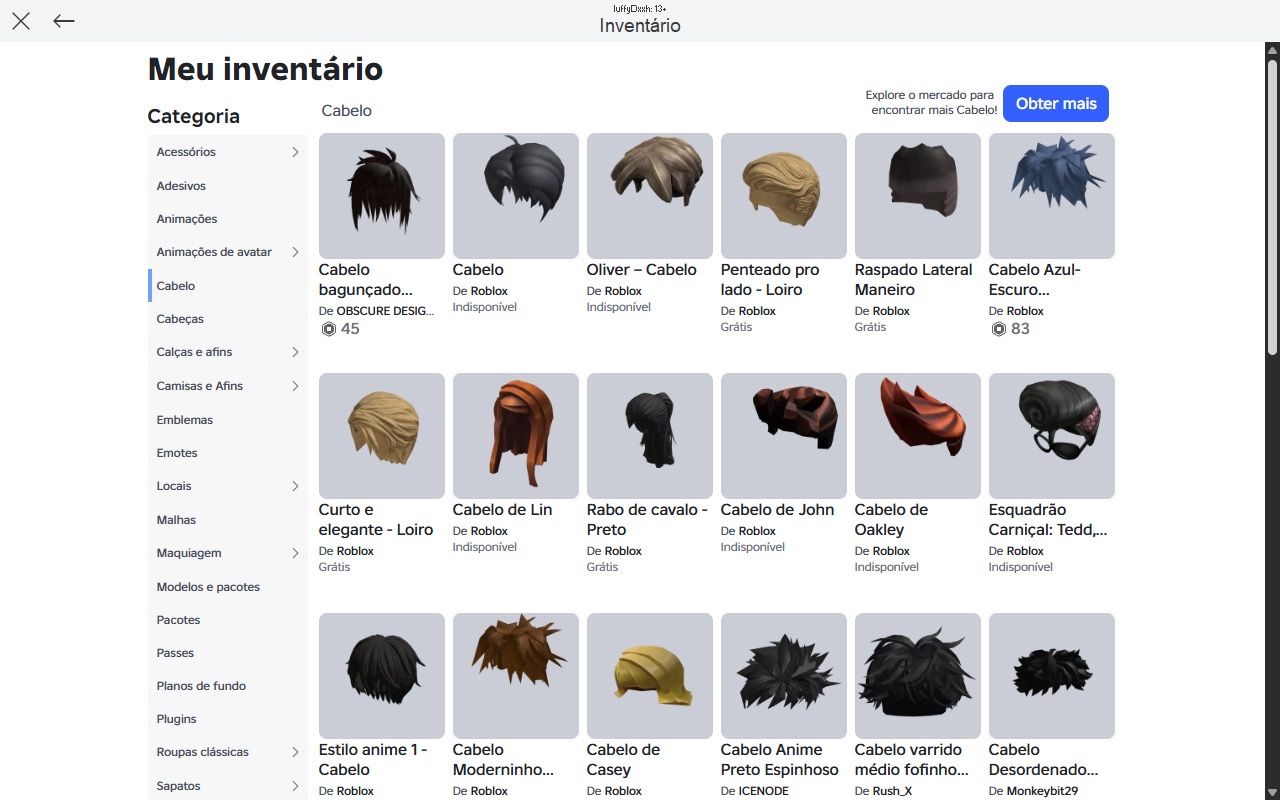The image size is (1280, 800).
Task: Select the Esquadrão Carniçal Tedd thumbnail
Action: [1052, 436]
